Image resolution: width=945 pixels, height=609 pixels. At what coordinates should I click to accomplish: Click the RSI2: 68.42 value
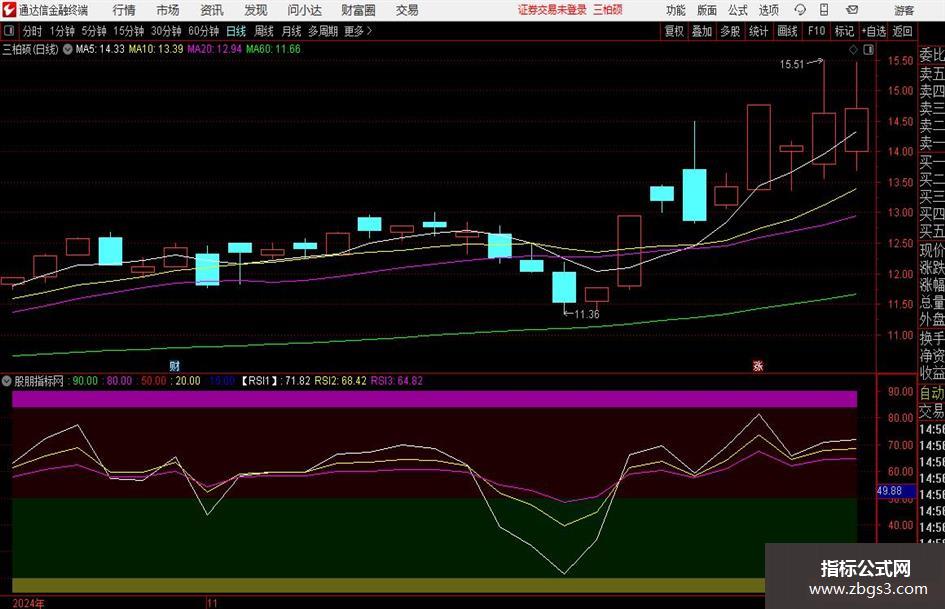click(x=341, y=381)
